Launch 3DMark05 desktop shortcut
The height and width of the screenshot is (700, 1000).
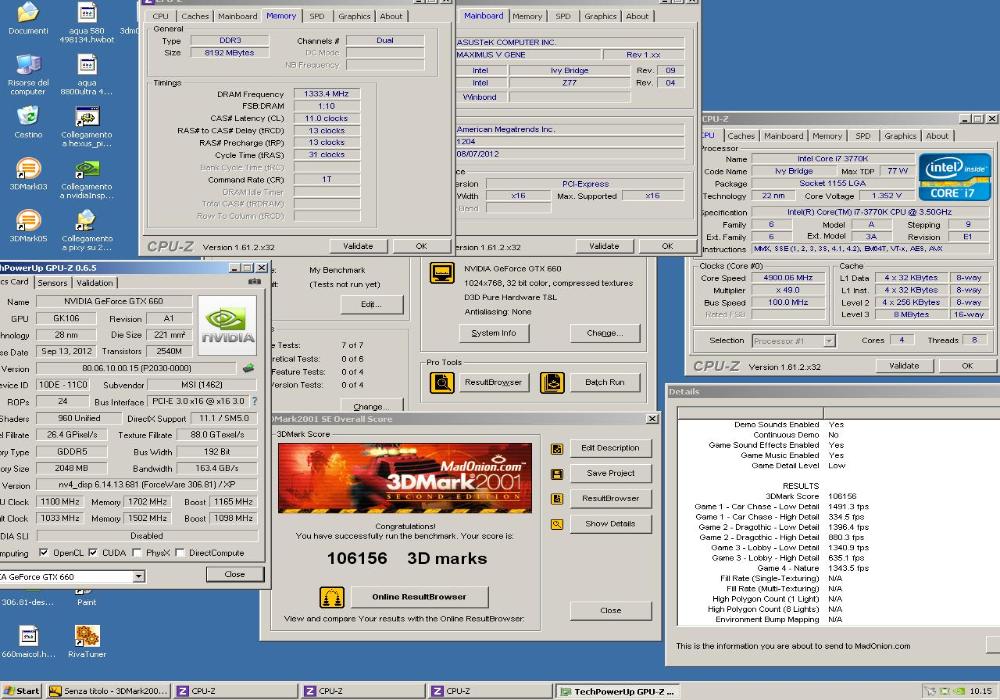tap(28, 226)
